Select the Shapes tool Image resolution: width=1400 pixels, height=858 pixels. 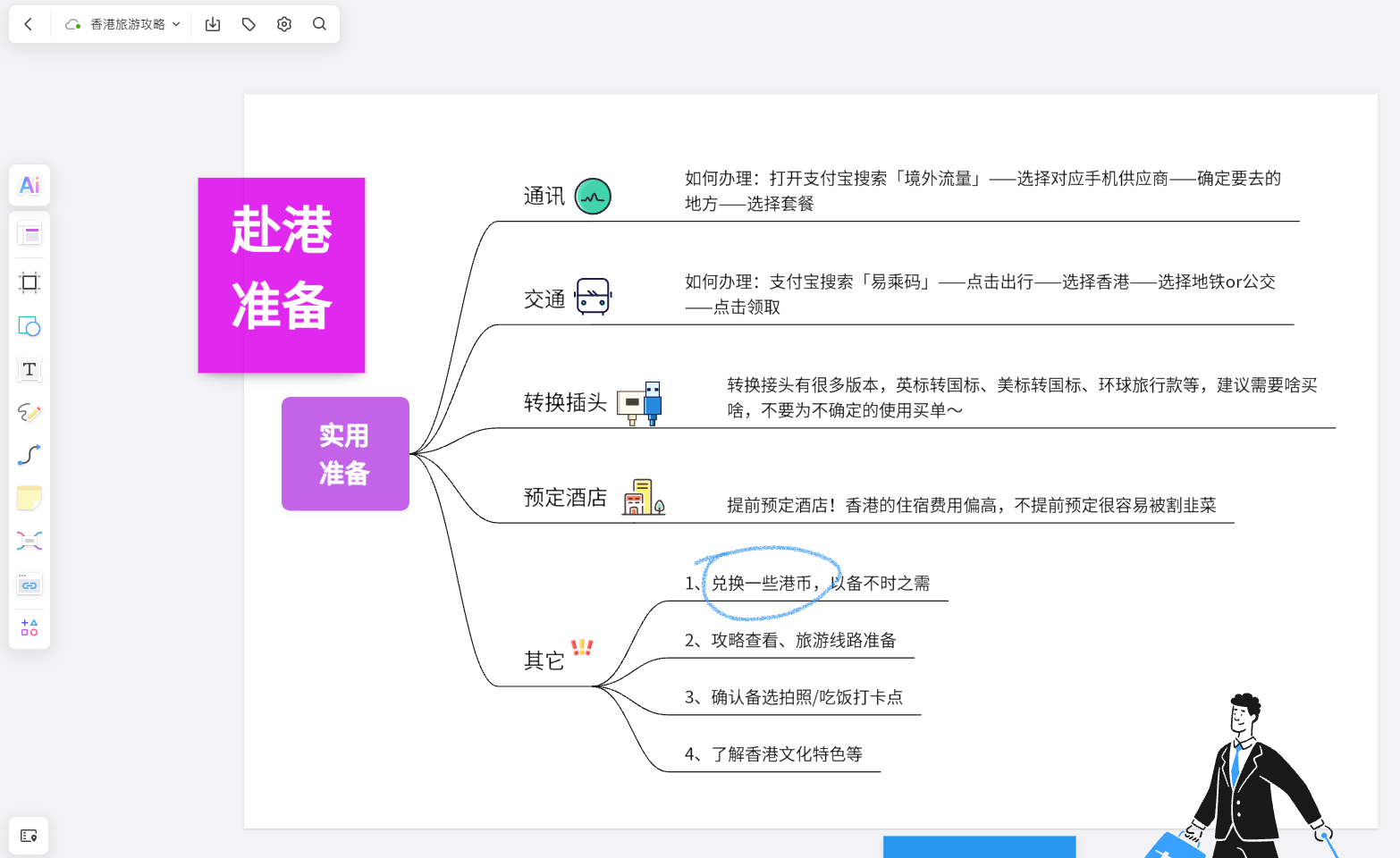click(30, 326)
